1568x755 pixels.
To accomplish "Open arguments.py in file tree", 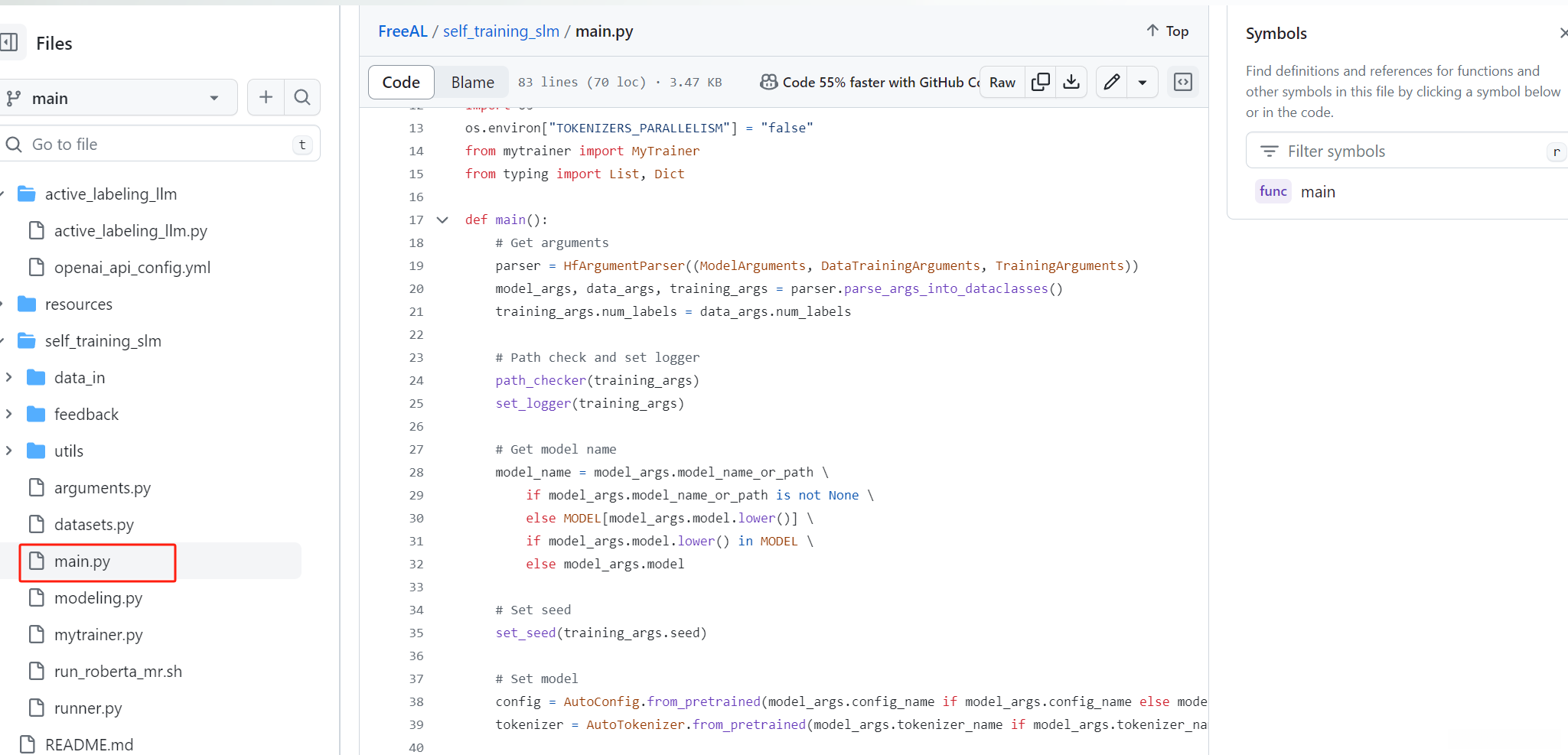I will point(103,487).
